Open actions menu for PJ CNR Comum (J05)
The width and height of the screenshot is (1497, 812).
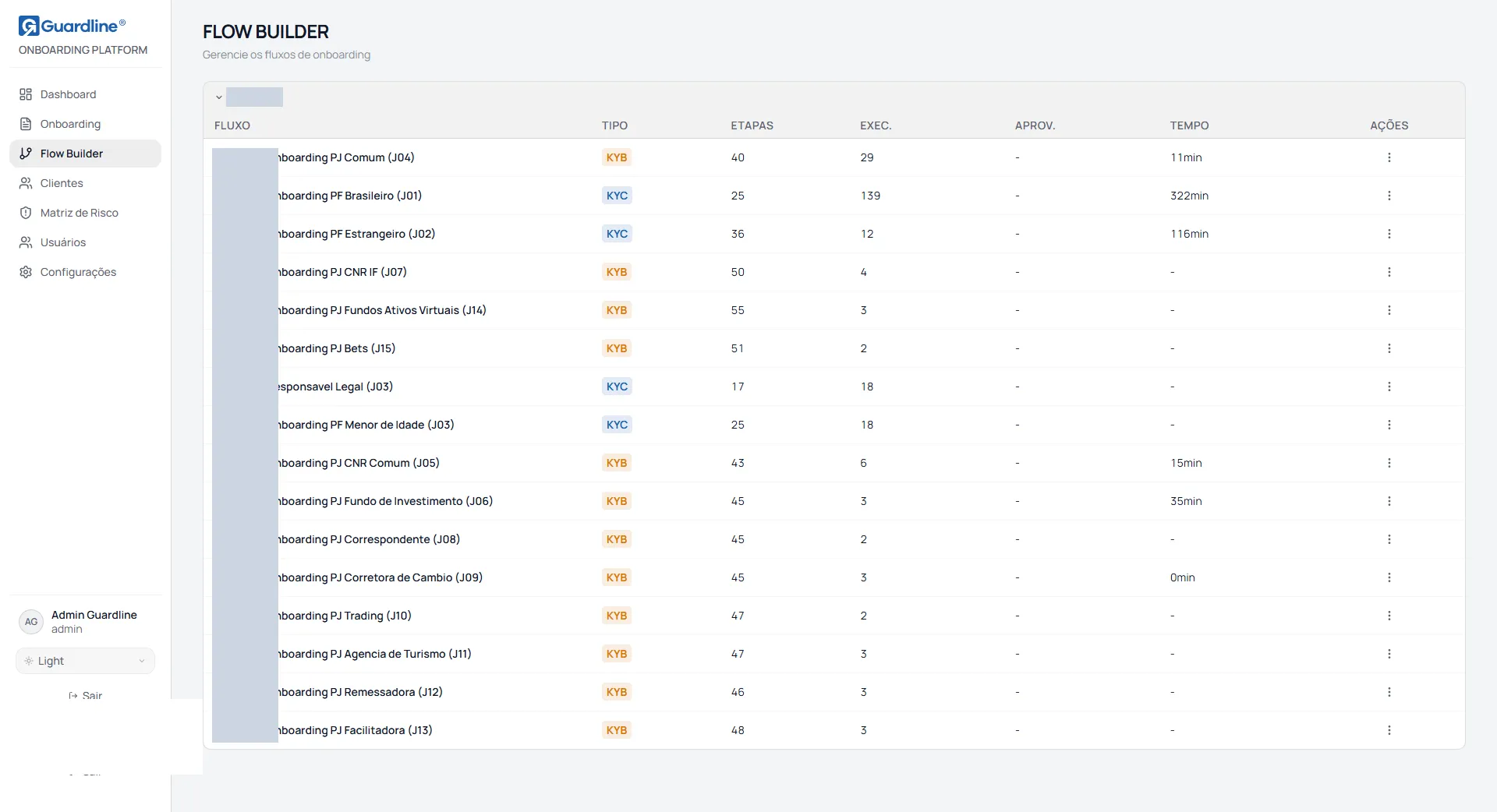[1389, 463]
